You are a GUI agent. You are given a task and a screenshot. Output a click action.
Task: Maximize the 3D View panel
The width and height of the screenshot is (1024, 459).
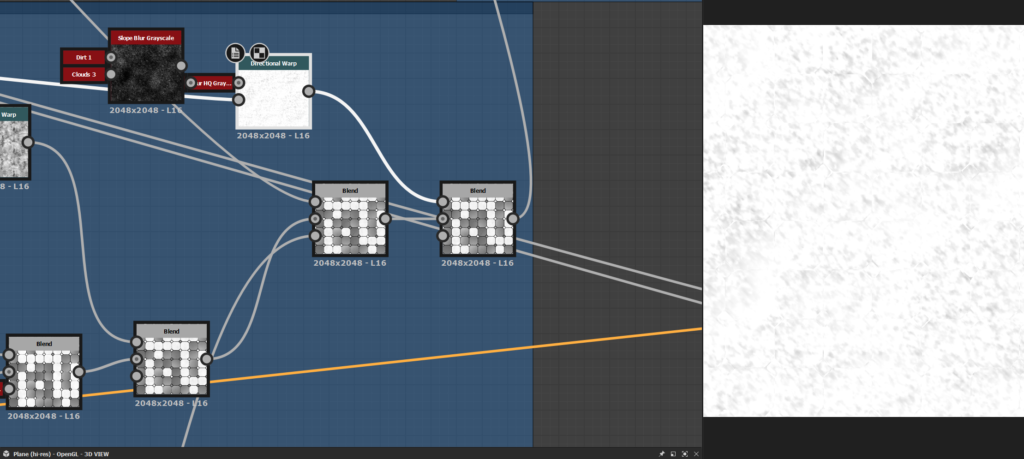click(x=685, y=454)
